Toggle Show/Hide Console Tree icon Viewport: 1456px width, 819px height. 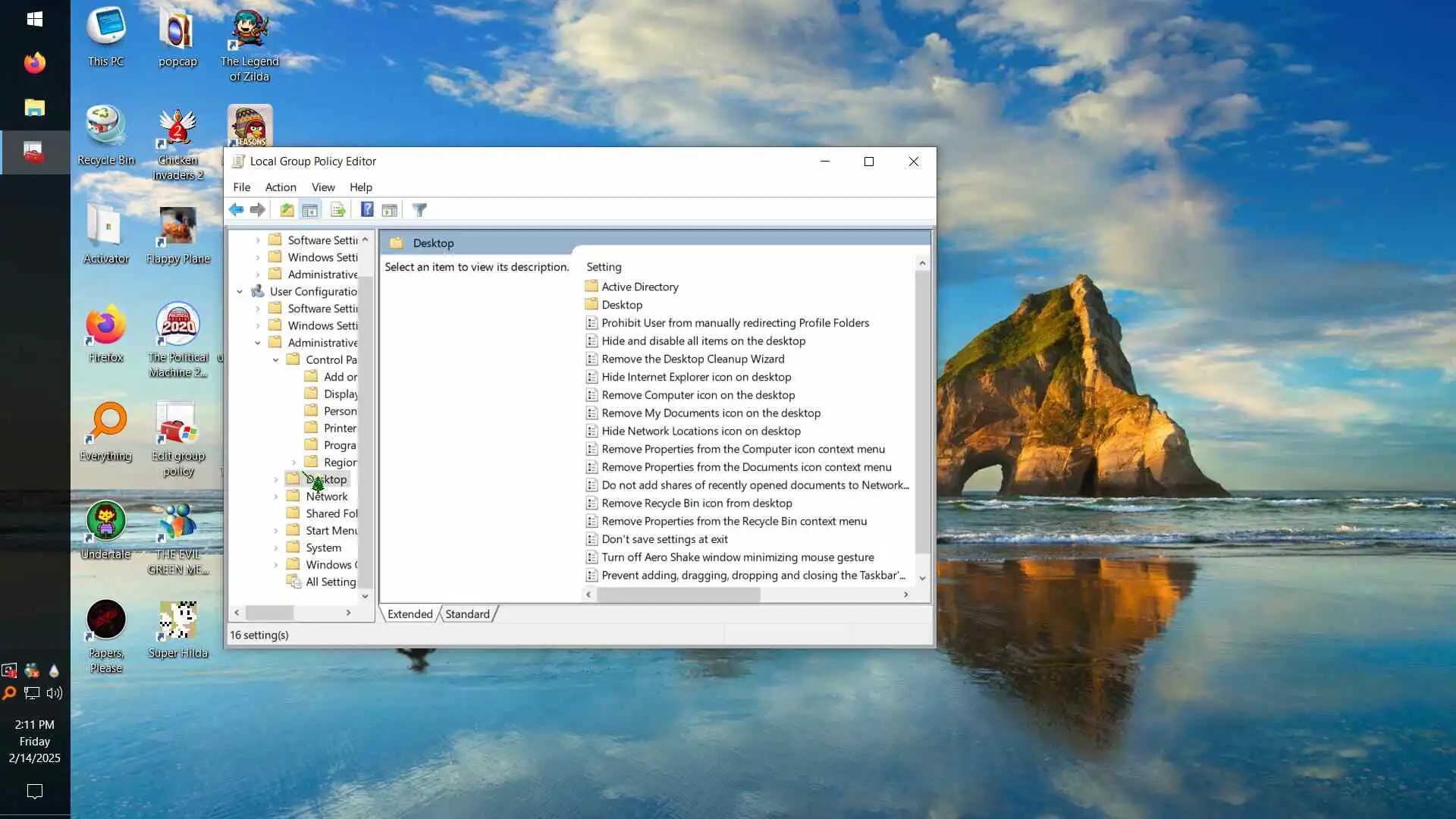(x=309, y=210)
